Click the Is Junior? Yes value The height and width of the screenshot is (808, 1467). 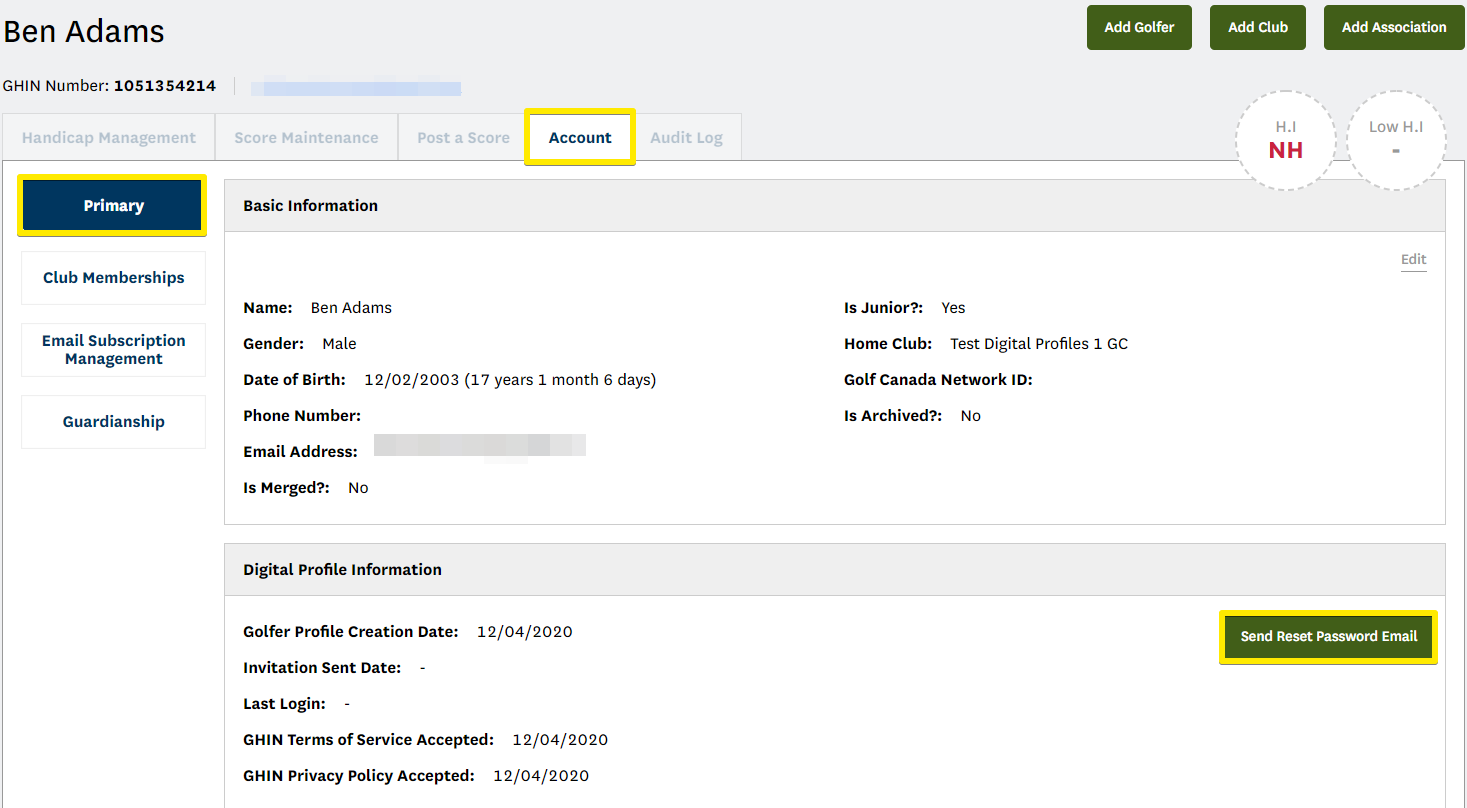(x=953, y=307)
